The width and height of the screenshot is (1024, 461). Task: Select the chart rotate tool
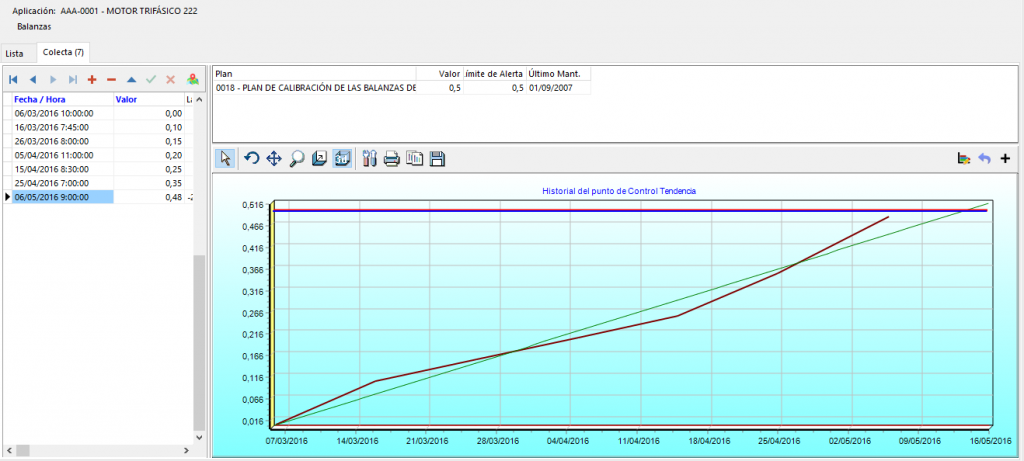click(x=252, y=158)
